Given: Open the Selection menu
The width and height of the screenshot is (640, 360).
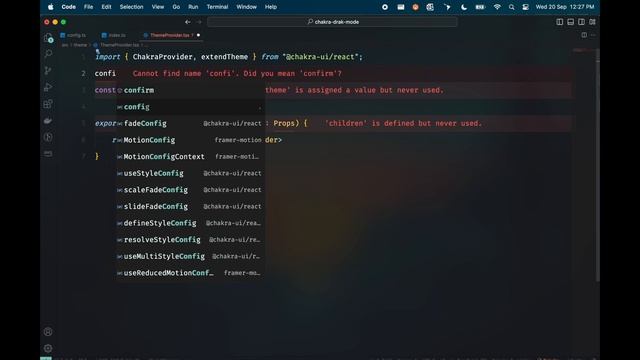Looking at the screenshot, I should click(131, 7).
